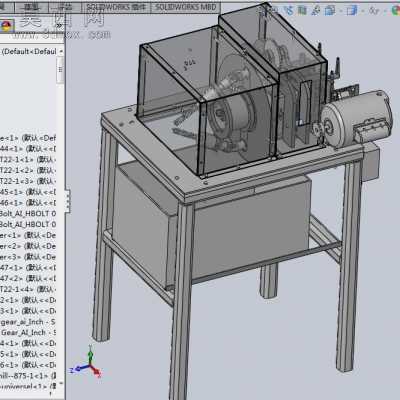Select the 46<1> component row
Viewport: 400px width, 400px height.
tap(28, 203)
